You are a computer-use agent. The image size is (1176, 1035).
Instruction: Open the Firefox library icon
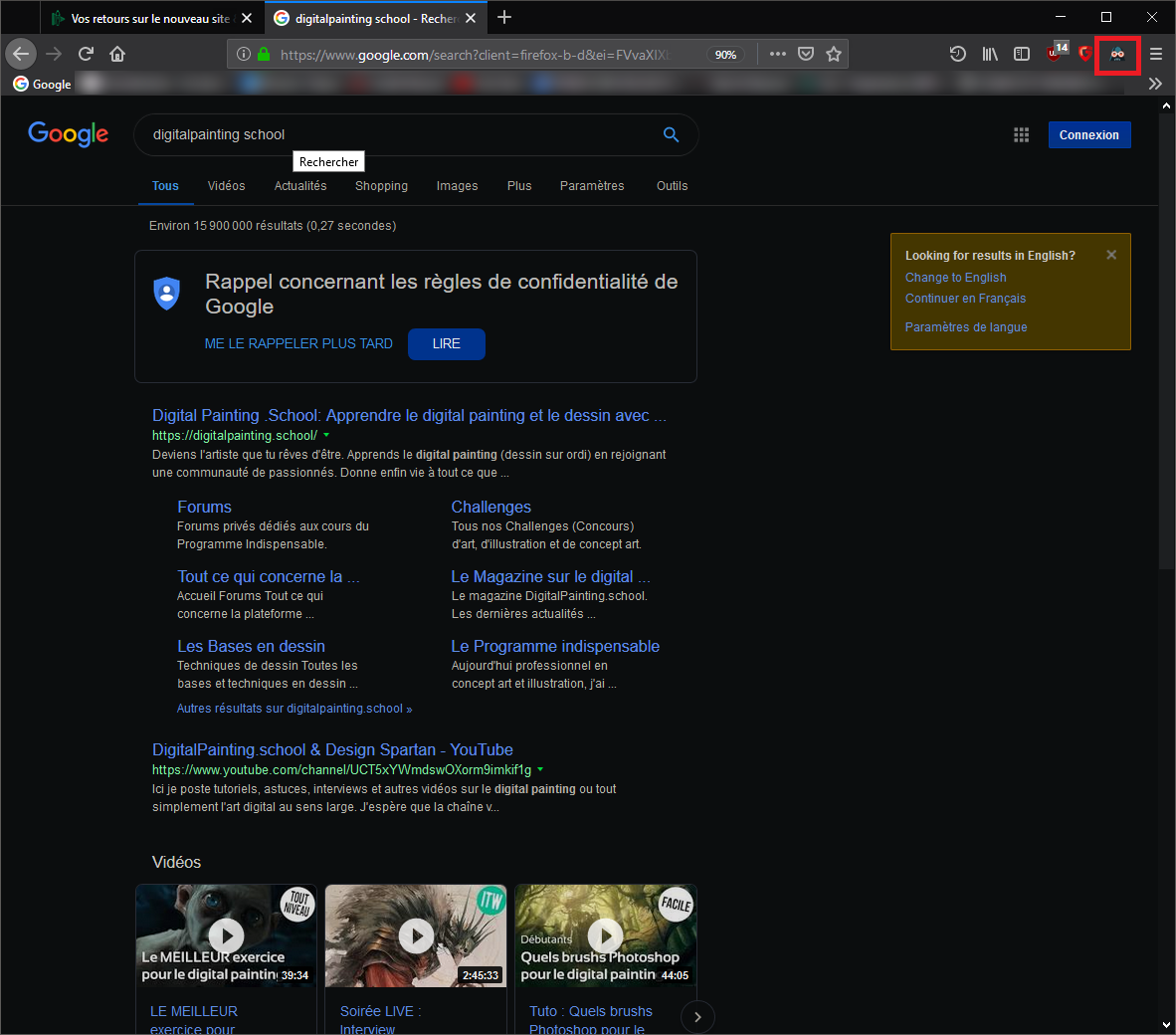coord(989,54)
